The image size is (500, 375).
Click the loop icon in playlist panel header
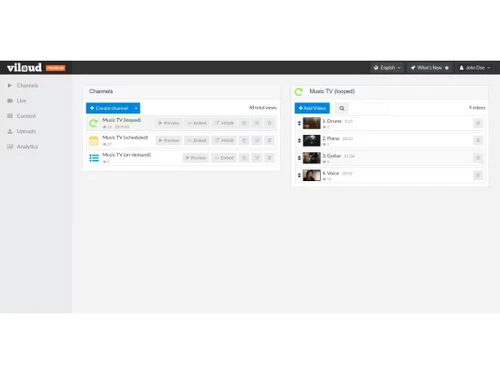click(x=299, y=92)
